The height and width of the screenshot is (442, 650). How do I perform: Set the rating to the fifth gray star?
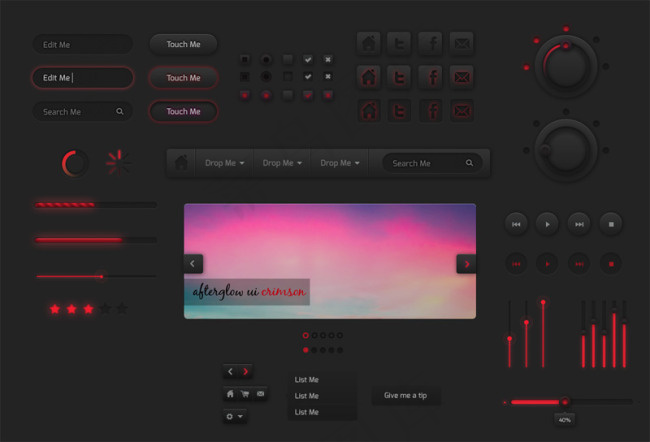122,308
